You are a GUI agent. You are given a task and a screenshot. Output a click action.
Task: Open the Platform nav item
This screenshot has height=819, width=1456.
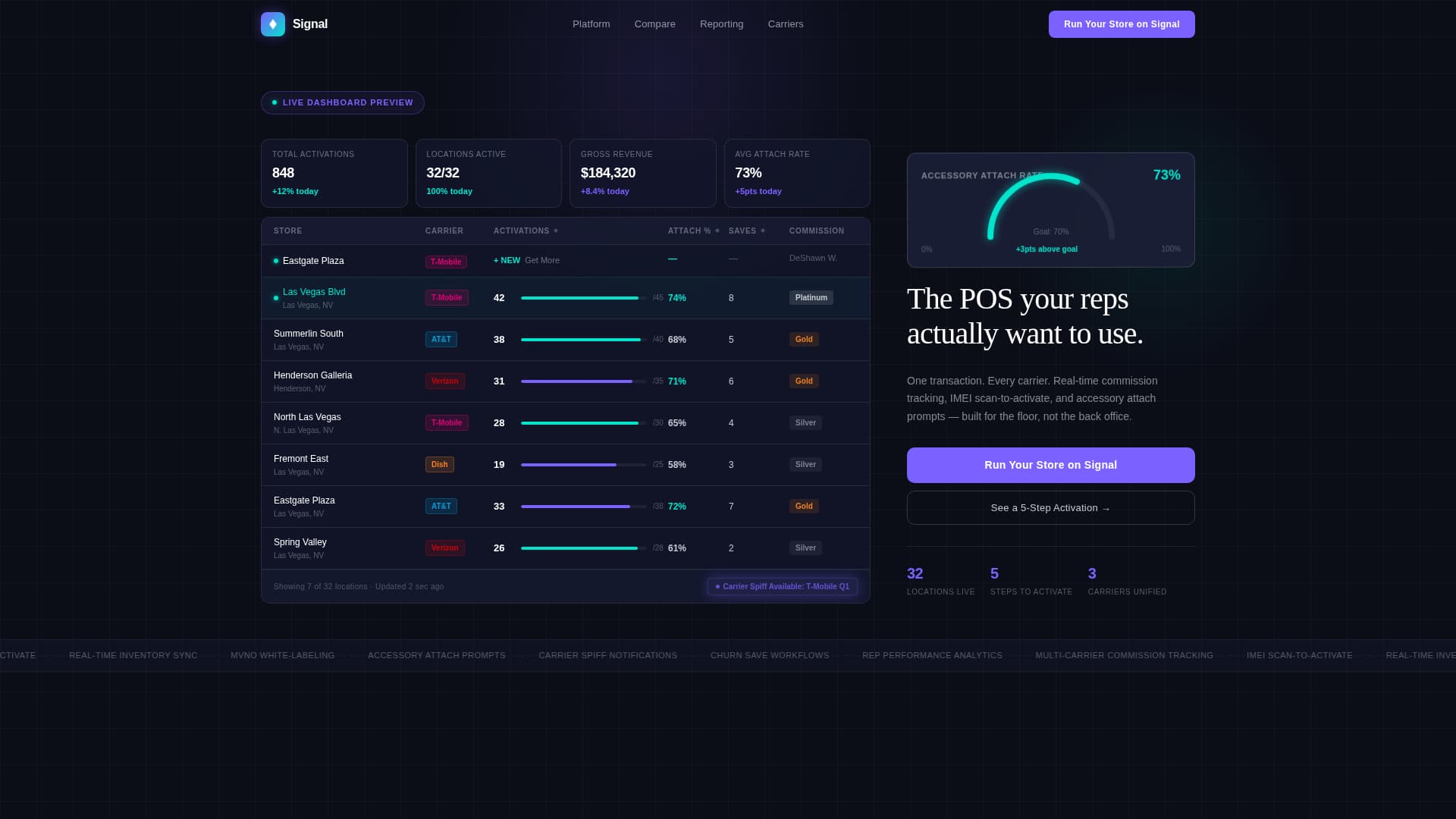591,24
